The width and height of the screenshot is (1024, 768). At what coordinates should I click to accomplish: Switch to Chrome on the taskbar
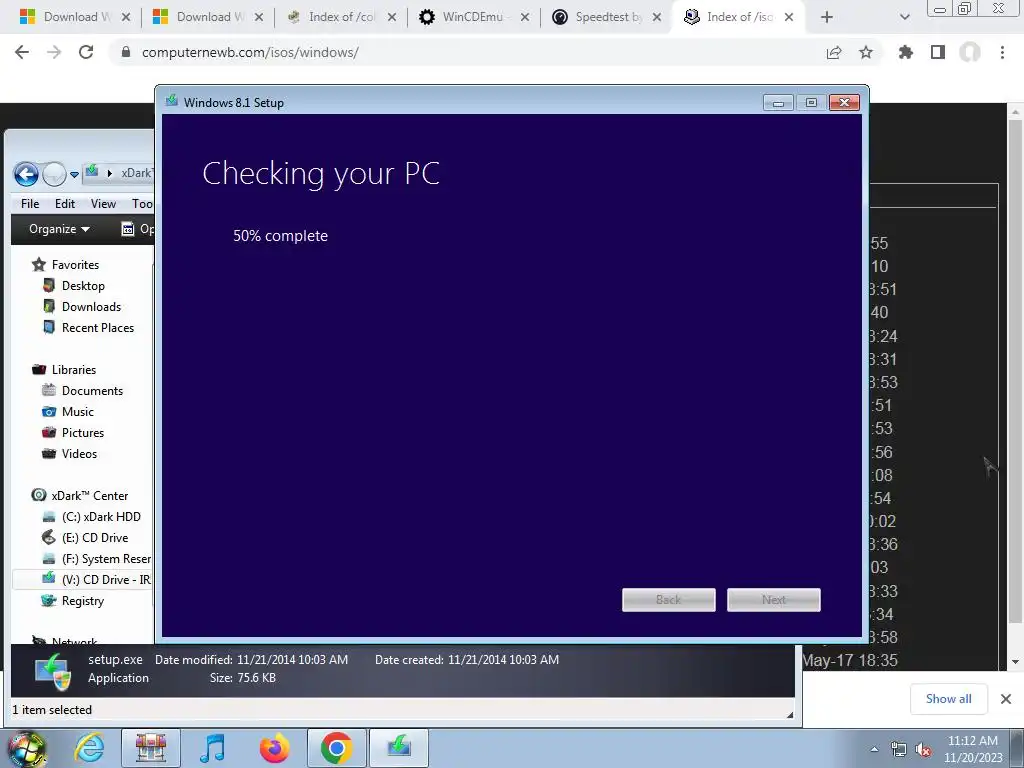336,748
